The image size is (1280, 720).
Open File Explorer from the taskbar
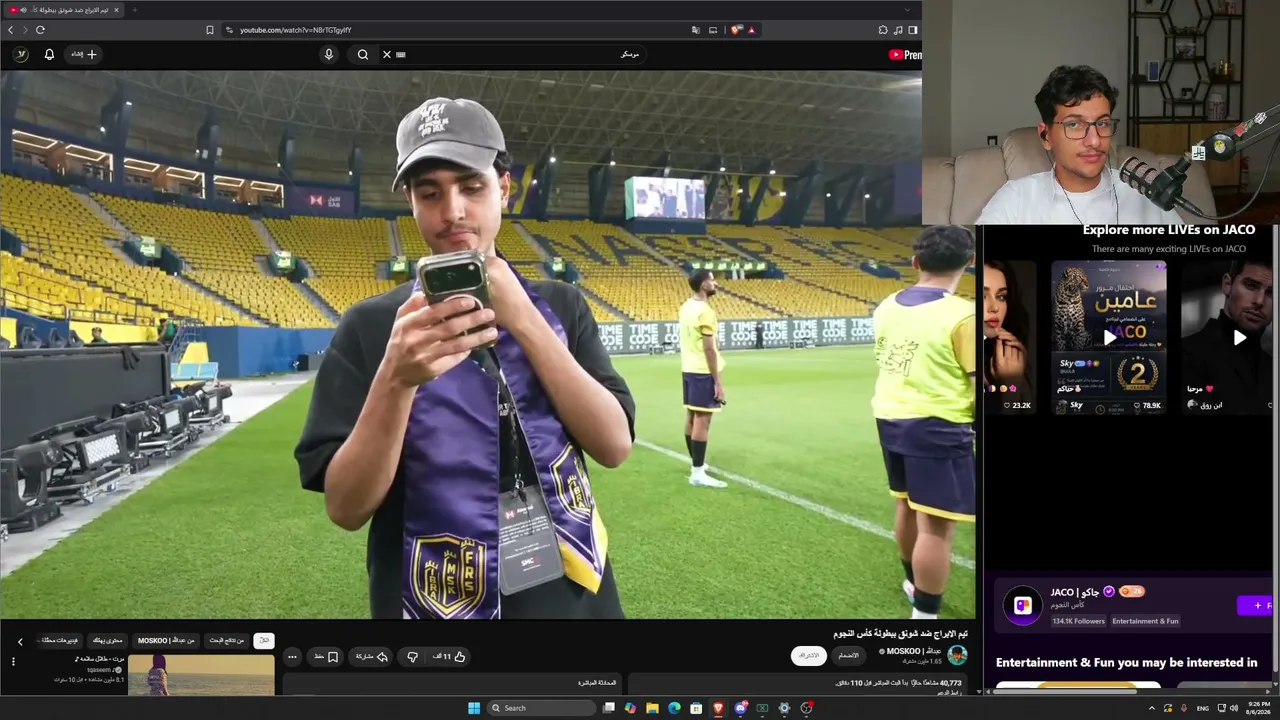pos(652,708)
